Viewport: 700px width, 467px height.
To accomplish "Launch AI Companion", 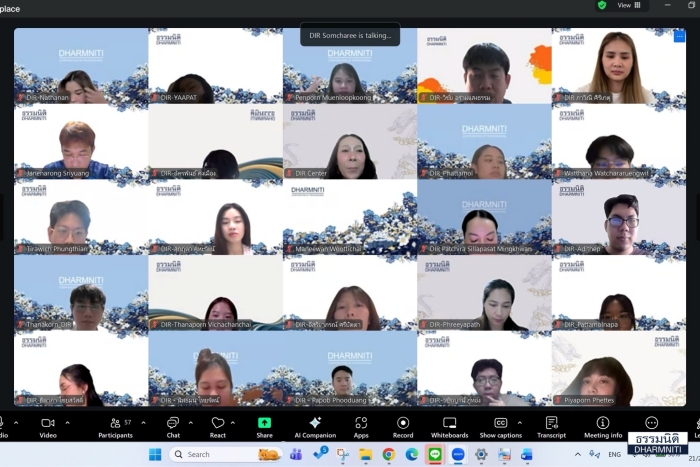I will 315,425.
